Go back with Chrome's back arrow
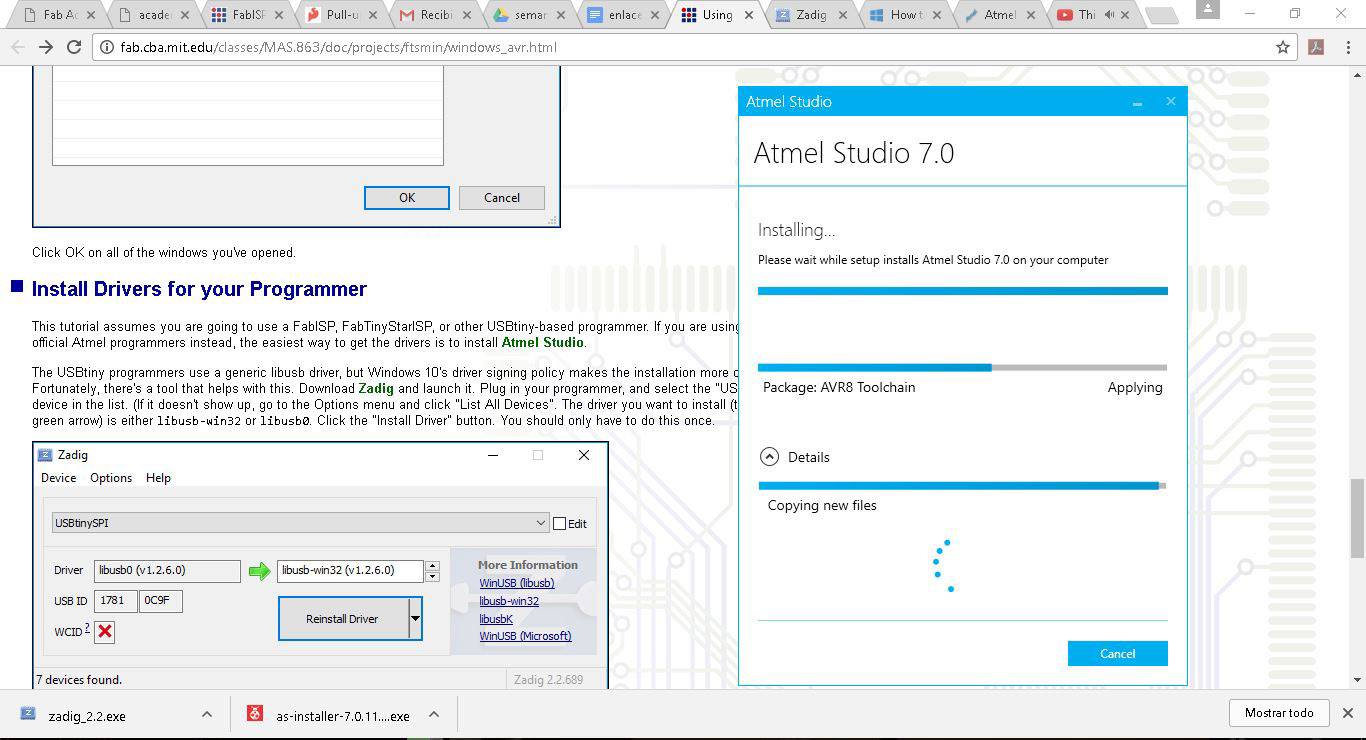1366x740 pixels. (x=18, y=47)
